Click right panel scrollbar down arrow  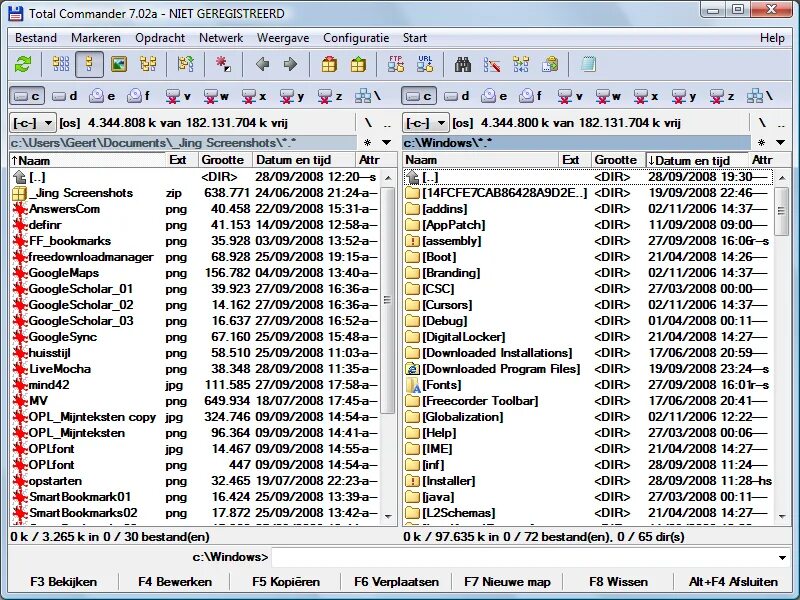click(x=782, y=517)
